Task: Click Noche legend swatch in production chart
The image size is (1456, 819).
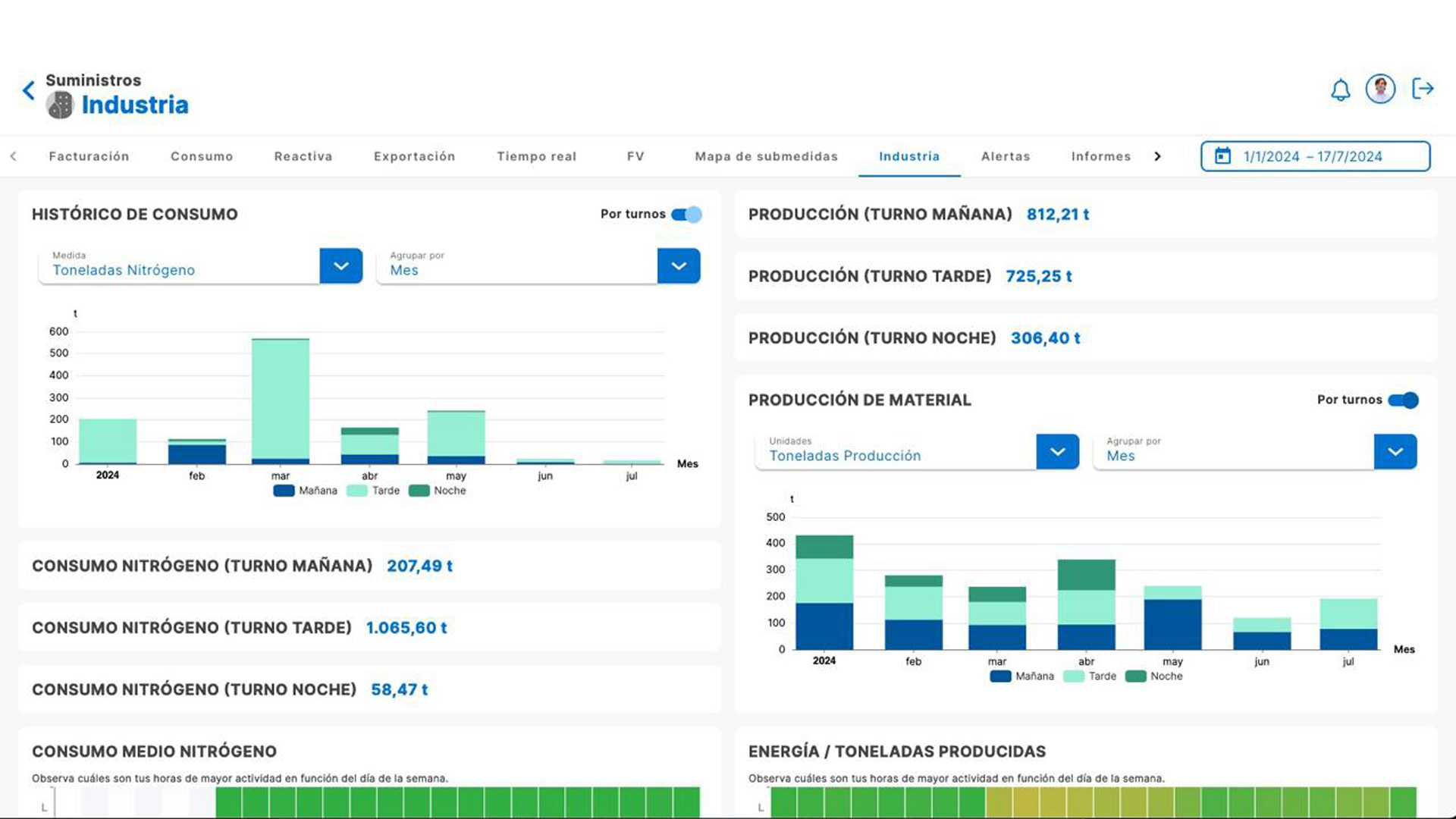Action: tap(1135, 676)
